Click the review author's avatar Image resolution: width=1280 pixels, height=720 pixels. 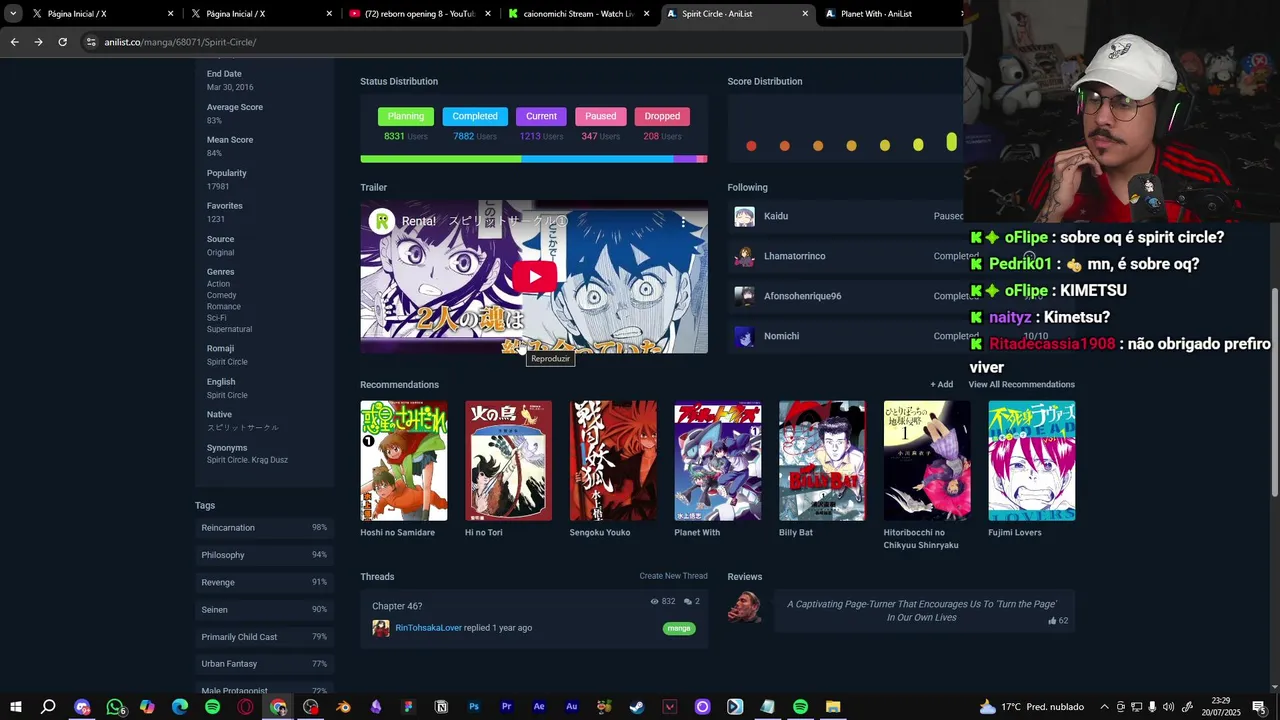744,608
